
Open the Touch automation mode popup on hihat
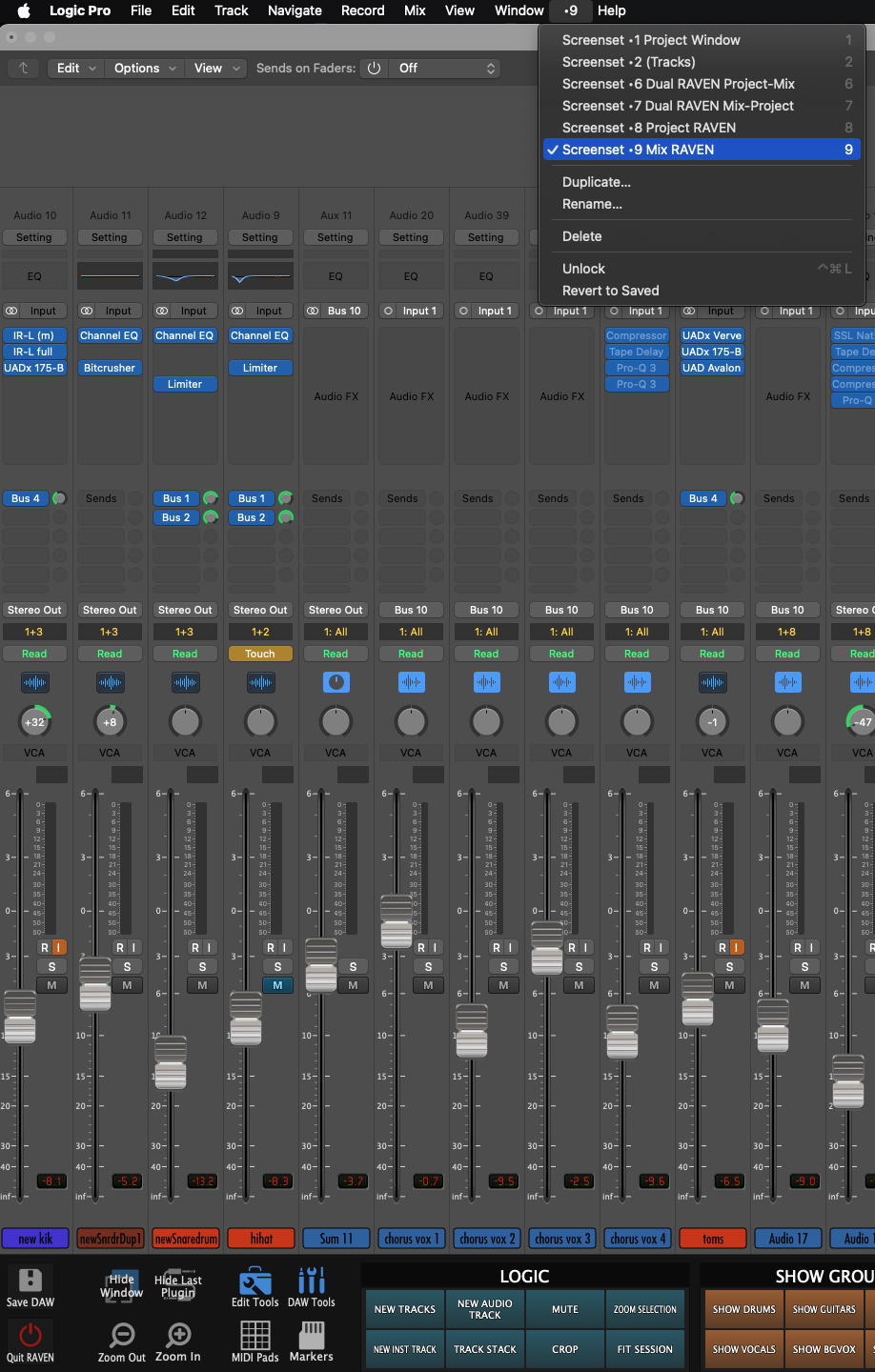(260, 654)
